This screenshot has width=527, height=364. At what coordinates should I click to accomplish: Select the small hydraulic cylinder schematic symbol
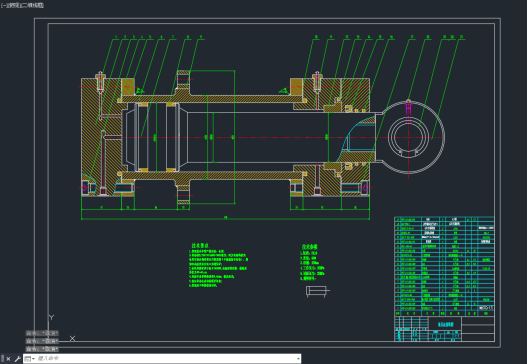pyautogui.click(x=317, y=291)
